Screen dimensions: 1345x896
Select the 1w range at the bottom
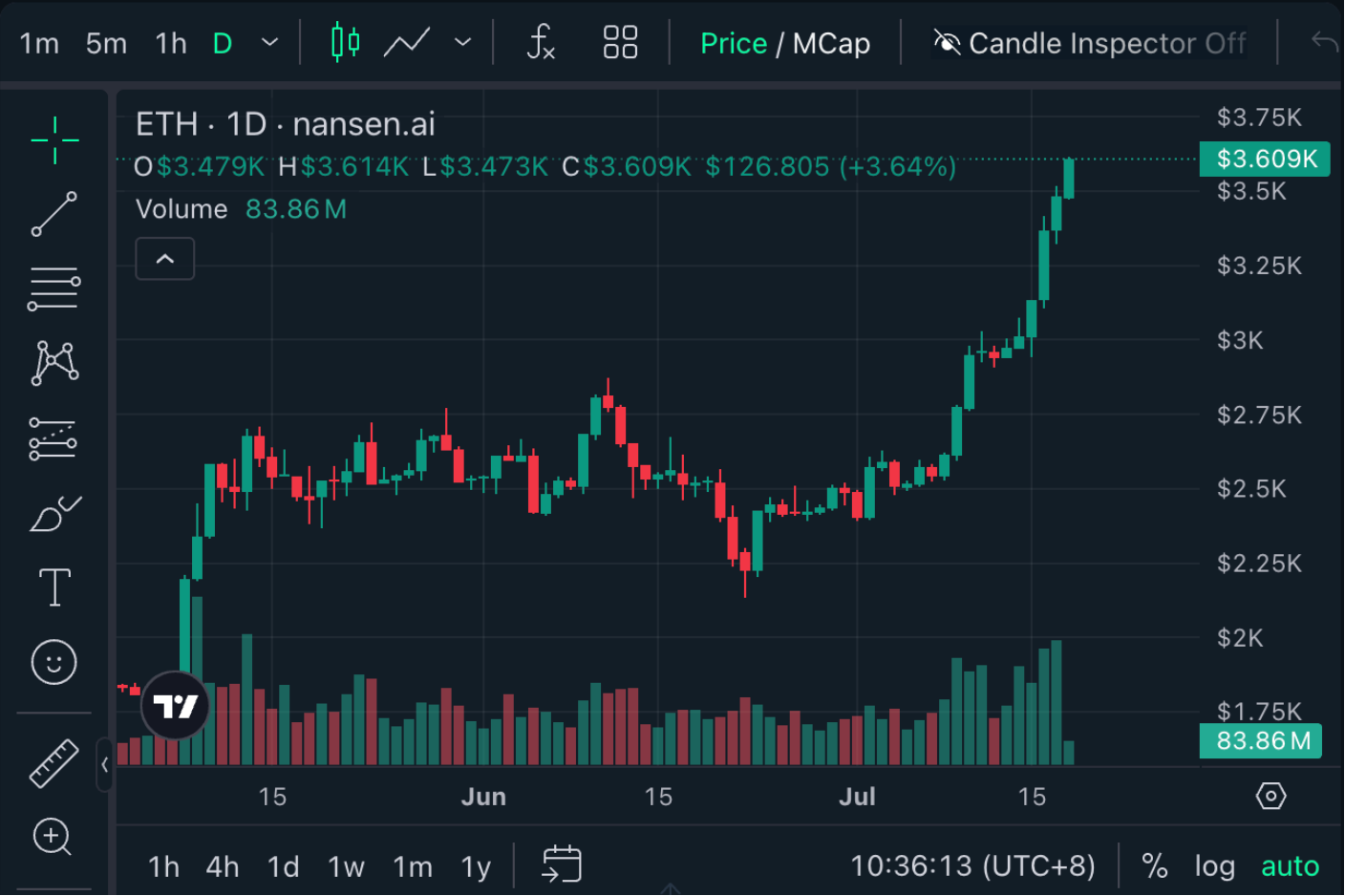click(x=346, y=865)
